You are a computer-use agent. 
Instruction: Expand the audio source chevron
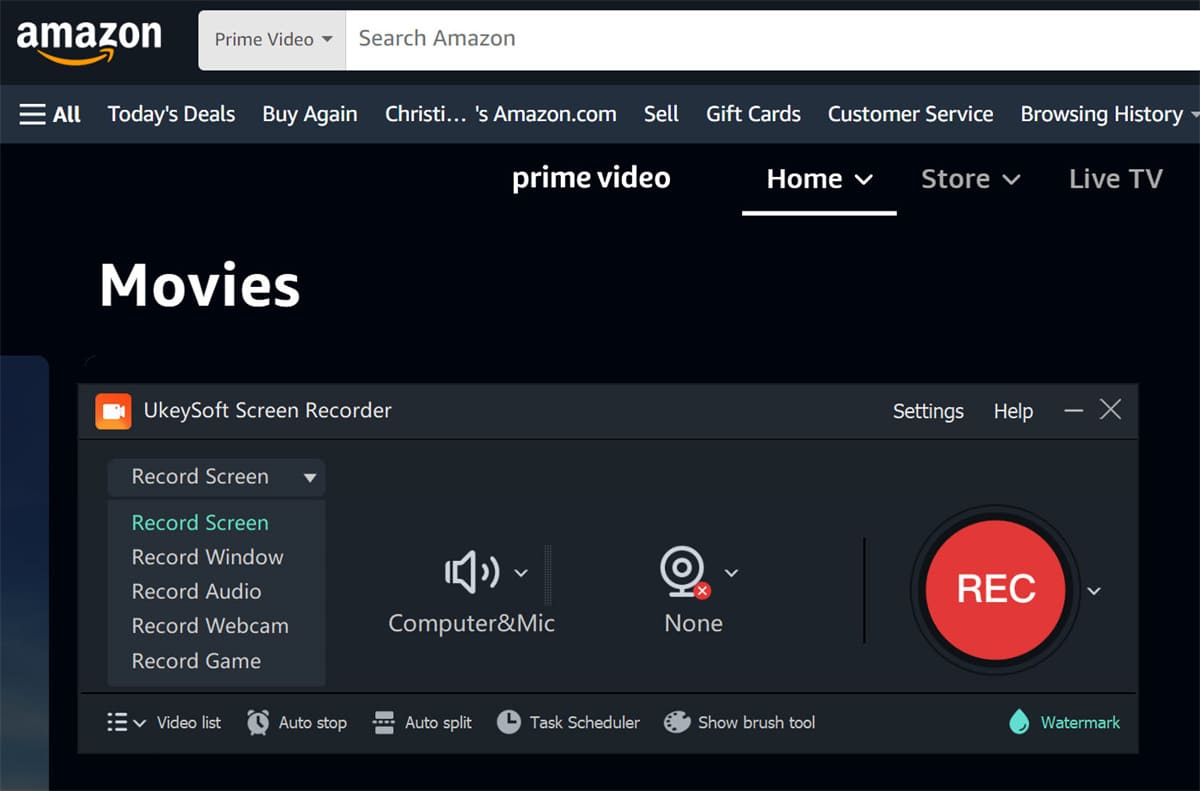[x=520, y=573]
